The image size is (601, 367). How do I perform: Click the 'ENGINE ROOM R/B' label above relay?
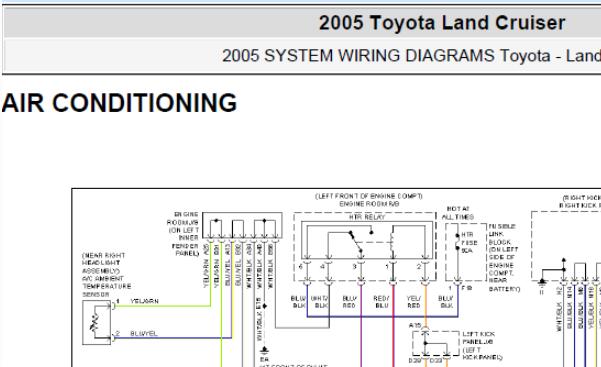[x=369, y=204]
